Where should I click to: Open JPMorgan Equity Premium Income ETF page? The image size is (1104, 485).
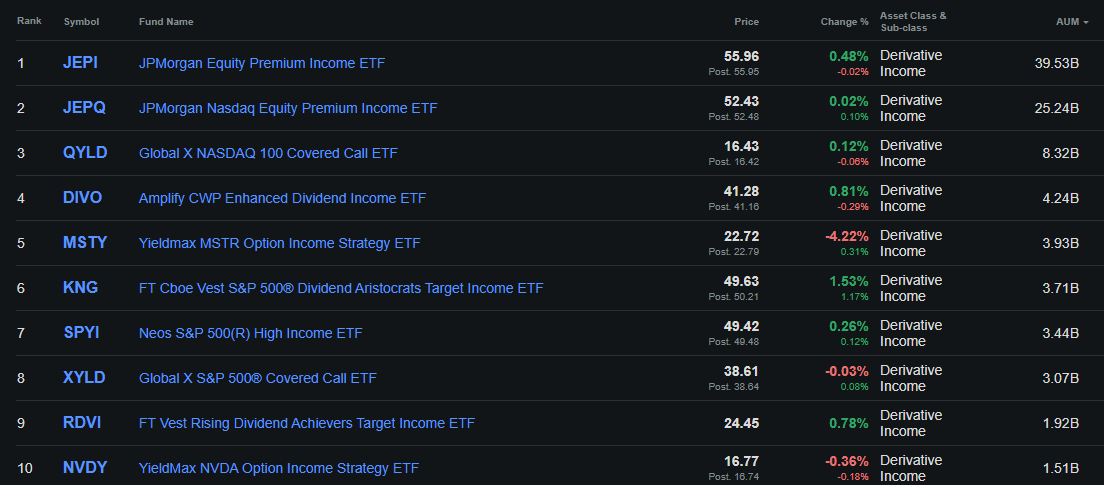pyautogui.click(x=262, y=63)
